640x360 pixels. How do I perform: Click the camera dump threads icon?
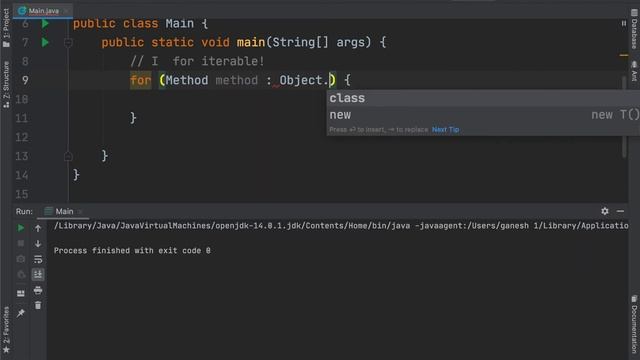tap(21, 259)
